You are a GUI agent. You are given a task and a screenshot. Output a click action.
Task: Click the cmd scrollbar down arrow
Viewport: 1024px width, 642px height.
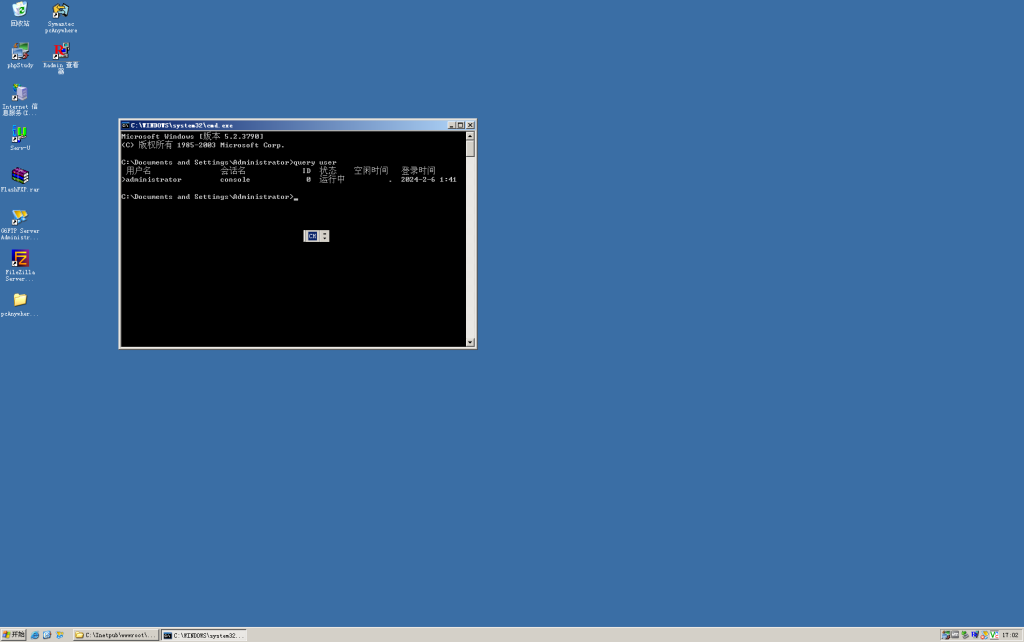click(x=470, y=342)
